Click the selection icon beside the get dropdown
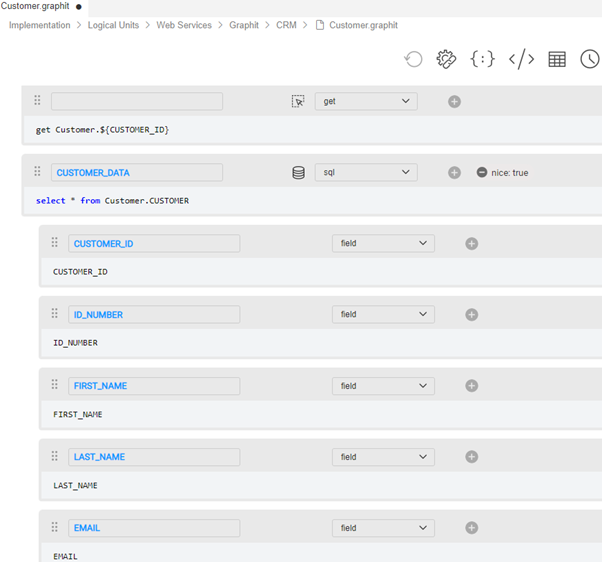The image size is (602, 562). 298,102
